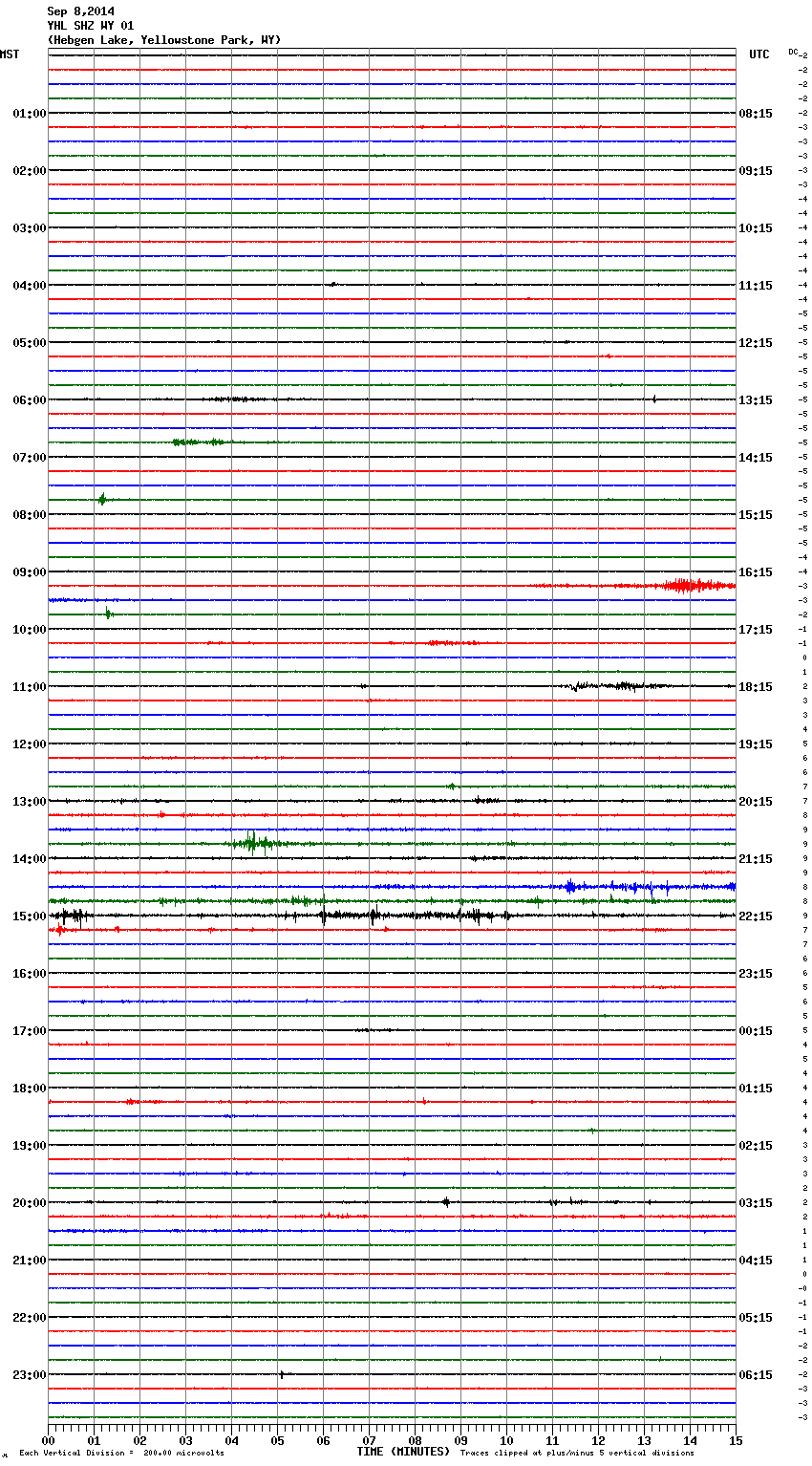The image size is (812, 1466).
Task: Select the 19:00 MST time label
Action: [29, 1146]
